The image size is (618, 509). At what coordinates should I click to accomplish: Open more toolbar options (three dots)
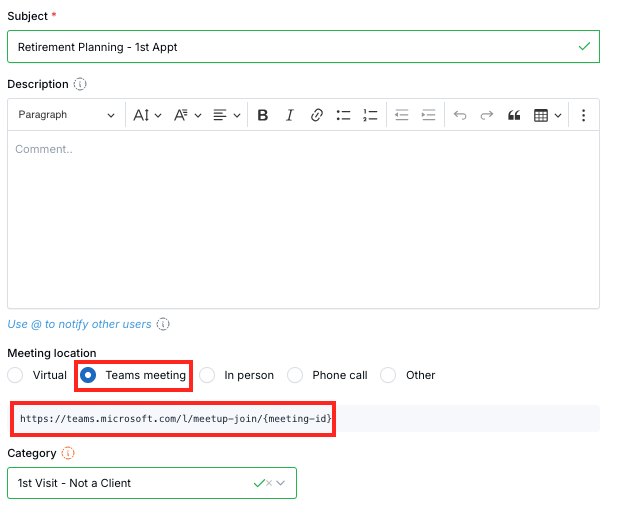pos(583,115)
